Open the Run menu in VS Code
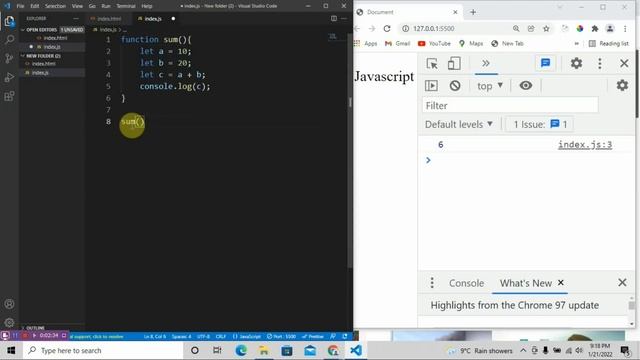Viewport: 640px width, 360px height. [106, 6]
